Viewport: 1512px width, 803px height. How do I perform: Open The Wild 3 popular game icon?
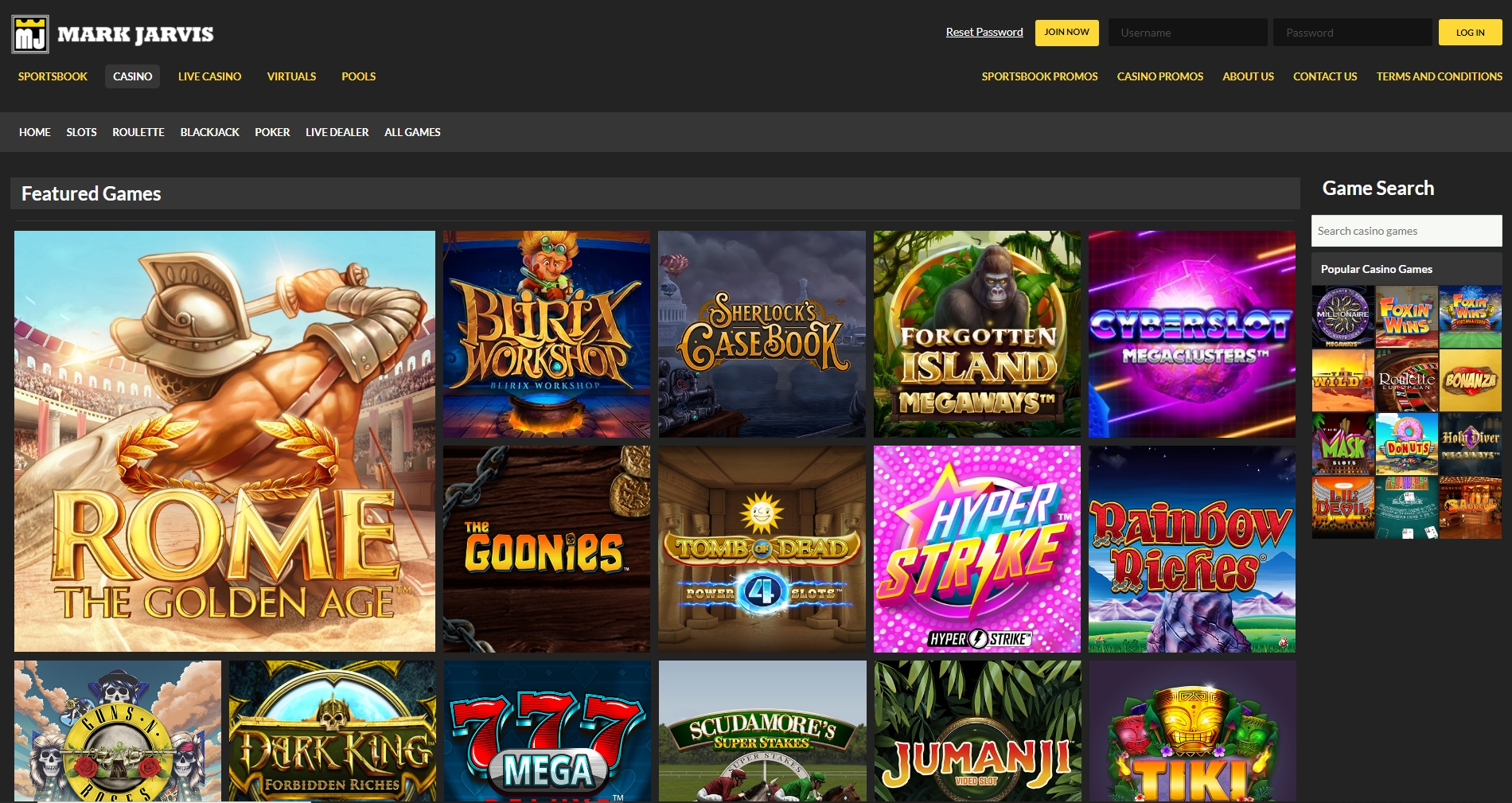(1343, 380)
